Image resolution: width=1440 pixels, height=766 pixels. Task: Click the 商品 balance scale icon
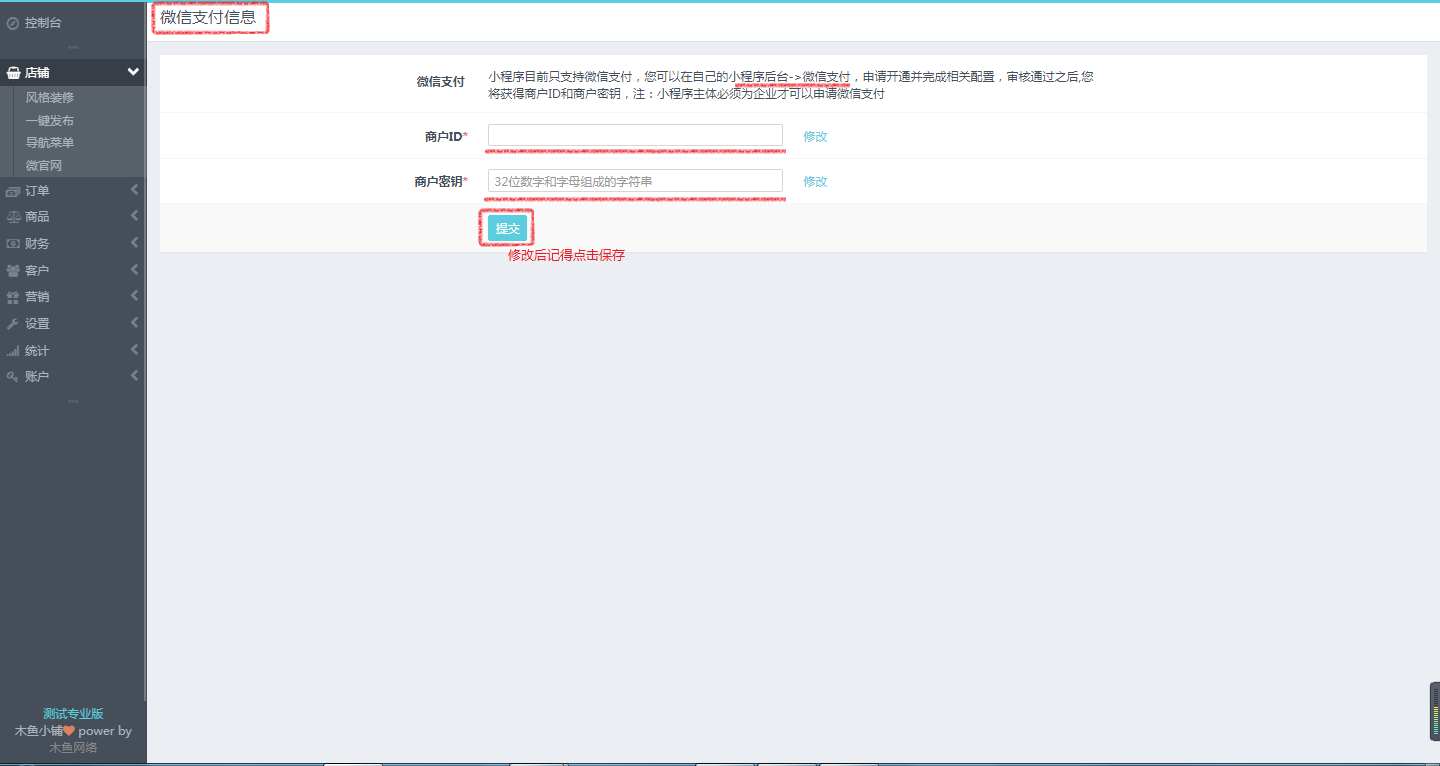tap(13, 217)
